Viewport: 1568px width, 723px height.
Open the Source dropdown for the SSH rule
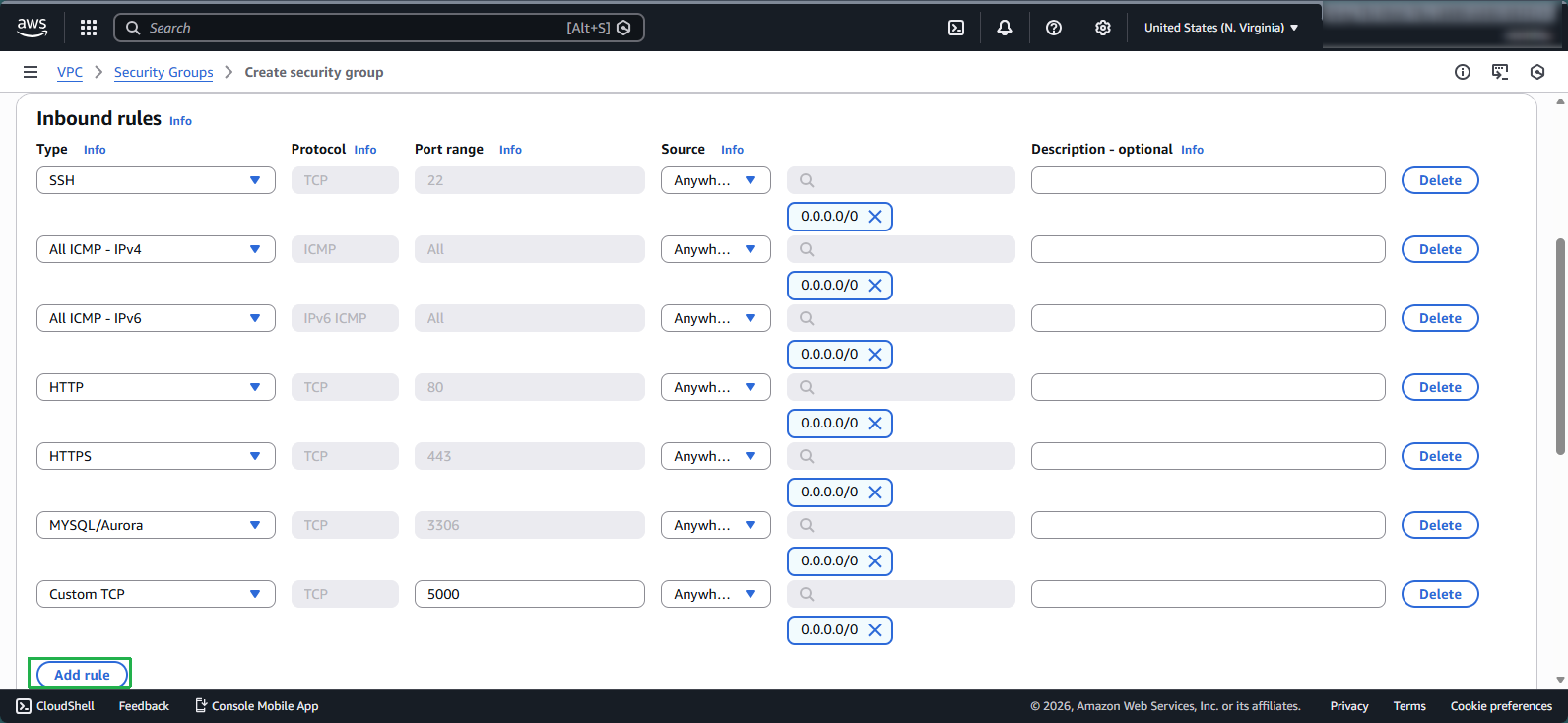716,180
